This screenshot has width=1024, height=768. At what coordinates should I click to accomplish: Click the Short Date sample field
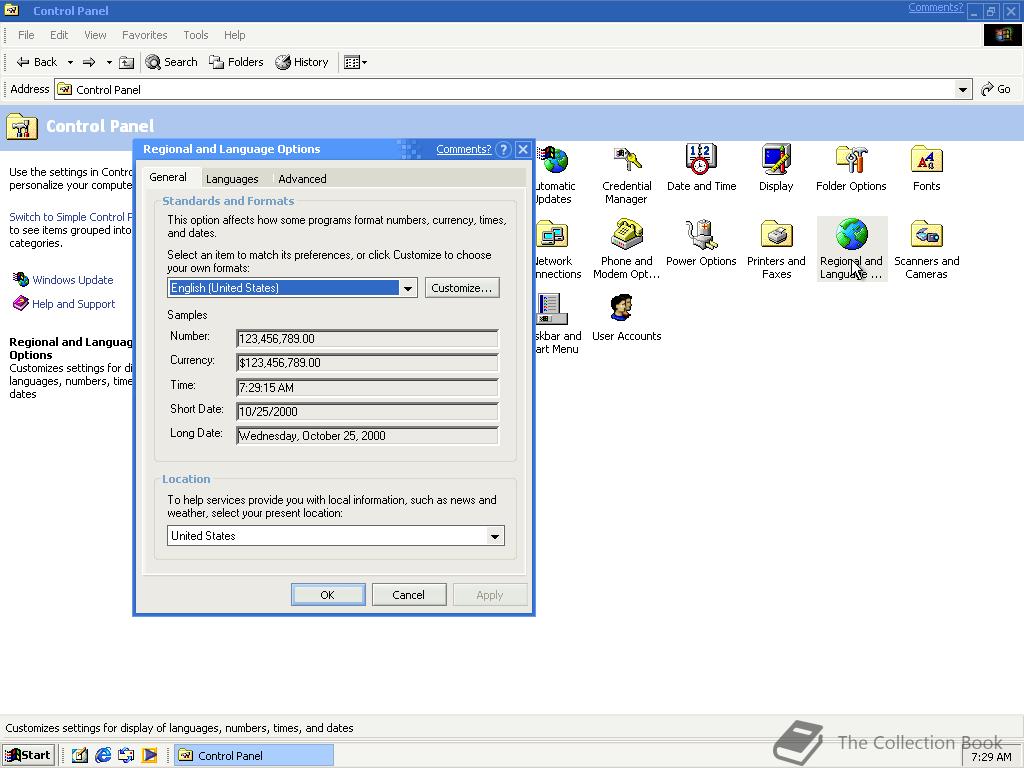pos(367,411)
